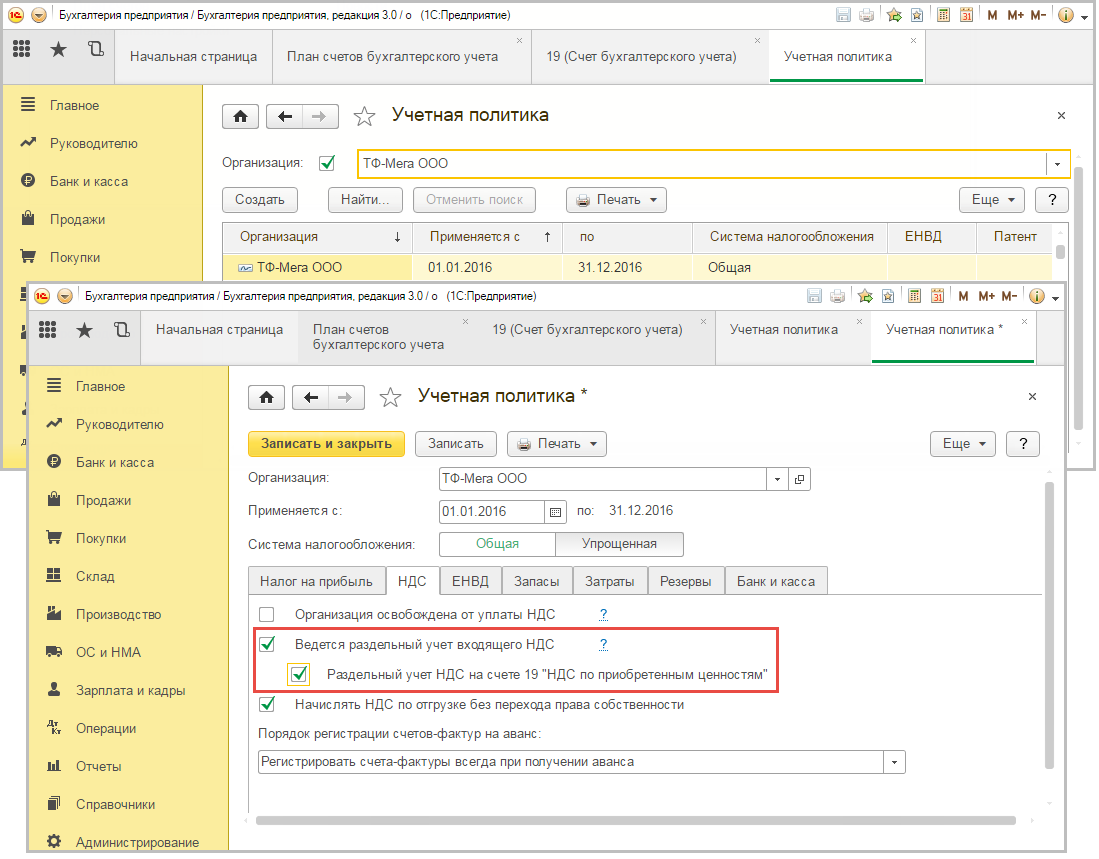Expand Организация dropdown in front form
The height and width of the screenshot is (859, 1099).
(x=777, y=479)
